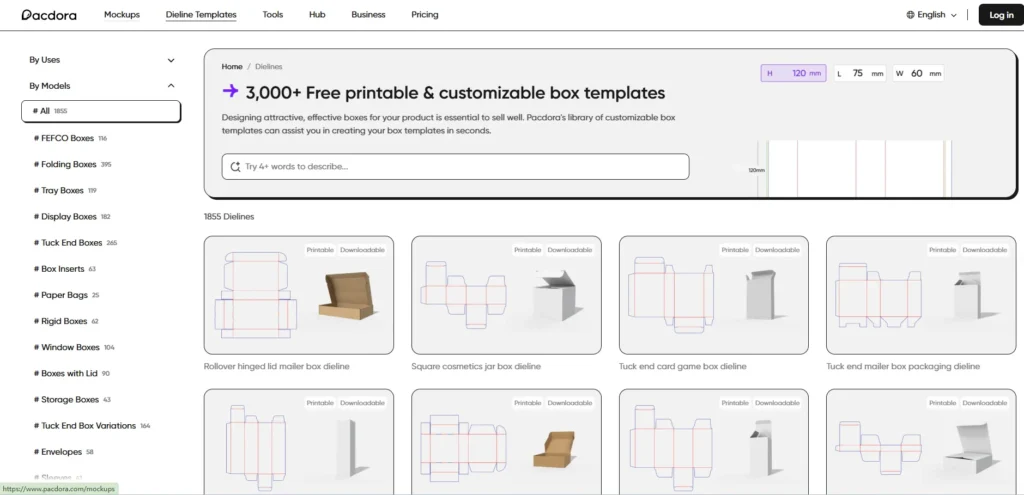1024x495 pixels.
Task: Click the '120mm' label on the dieline preview
Action: [x=756, y=170]
